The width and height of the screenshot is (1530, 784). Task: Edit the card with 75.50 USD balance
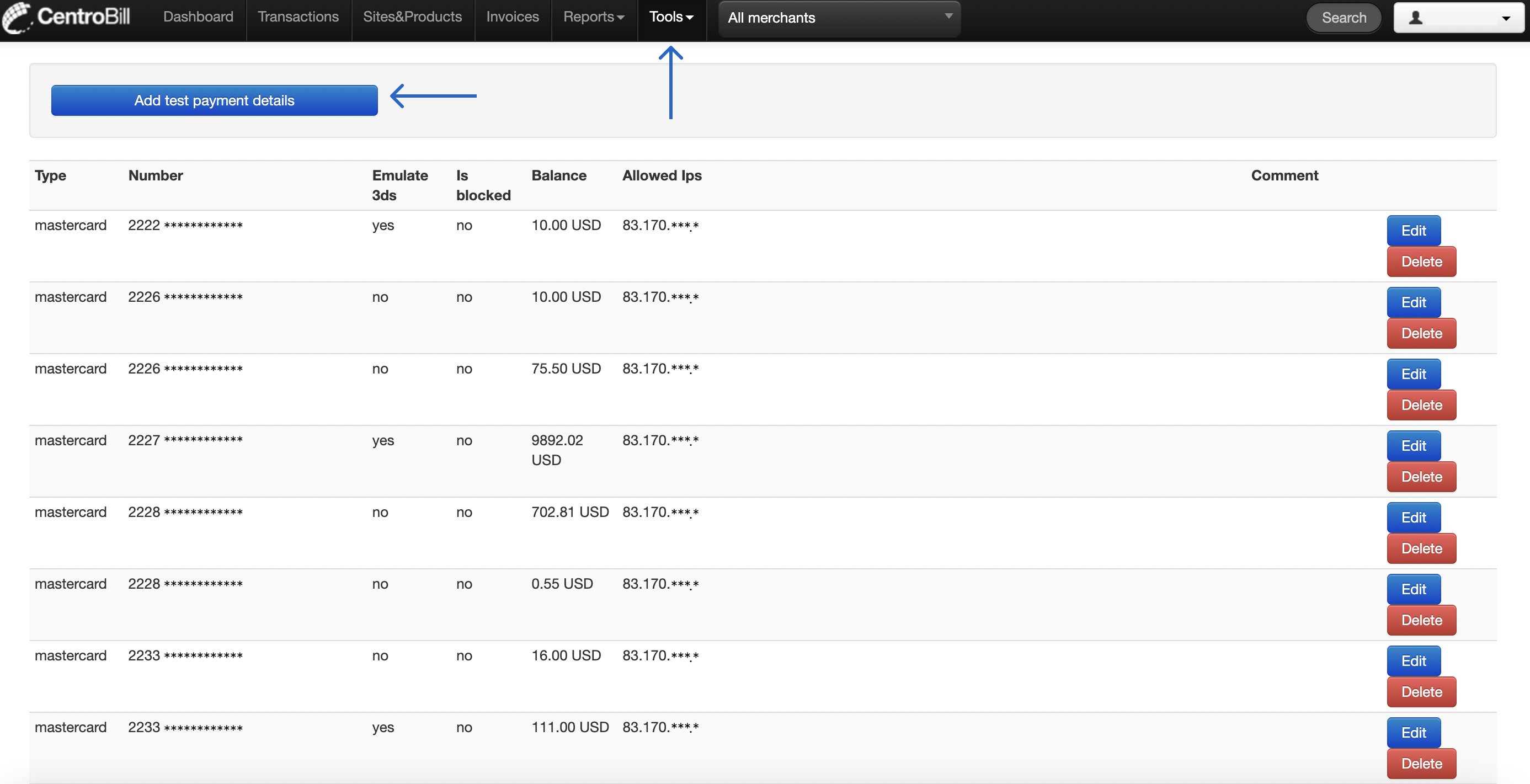(x=1414, y=374)
